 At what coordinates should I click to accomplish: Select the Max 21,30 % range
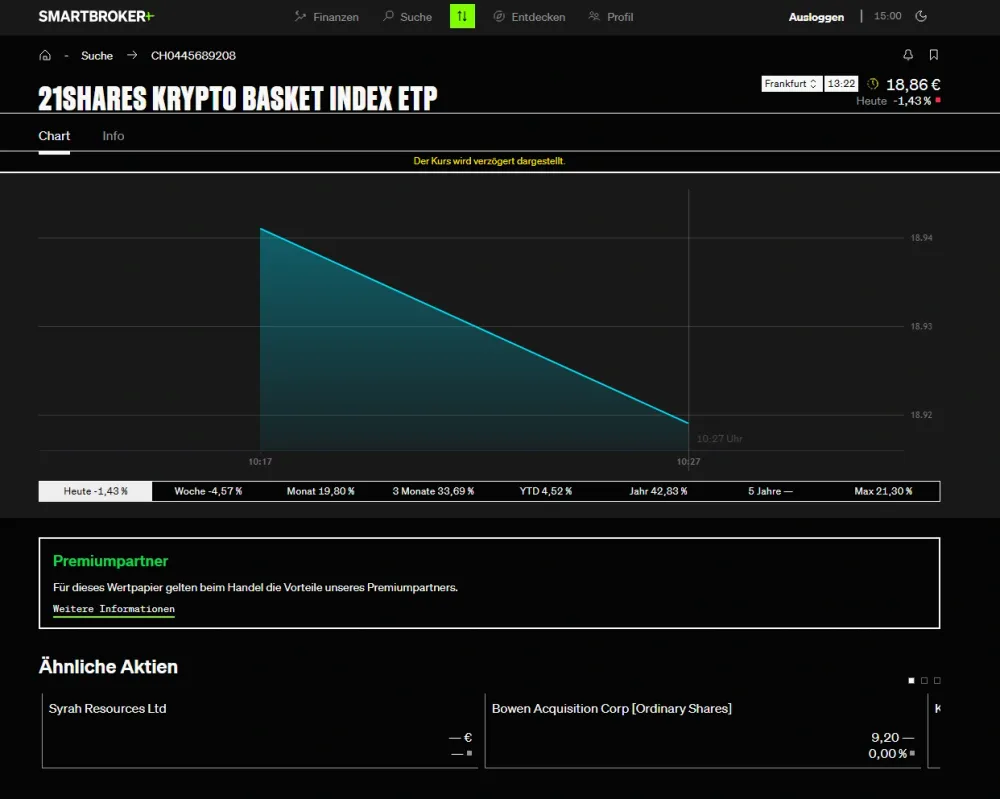pos(883,491)
